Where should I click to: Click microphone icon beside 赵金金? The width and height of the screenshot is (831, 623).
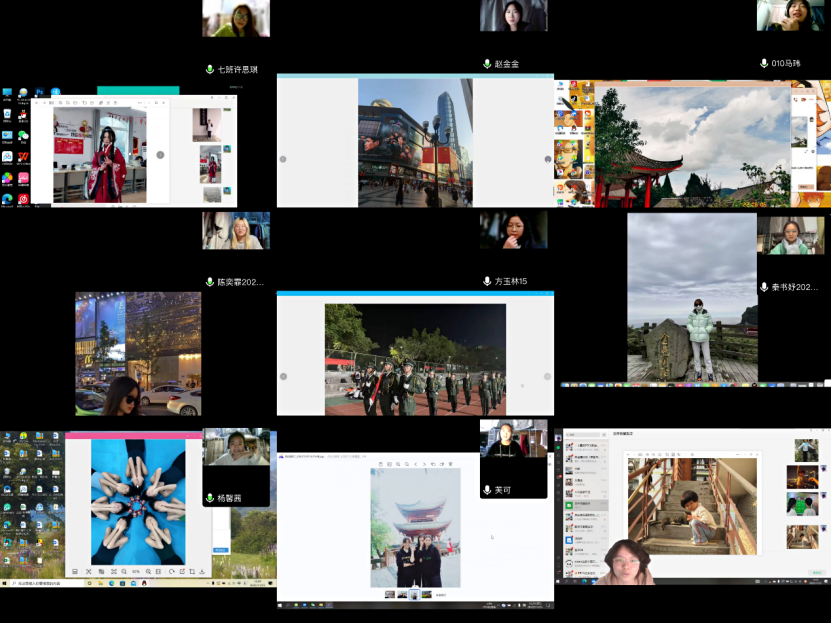[487, 63]
